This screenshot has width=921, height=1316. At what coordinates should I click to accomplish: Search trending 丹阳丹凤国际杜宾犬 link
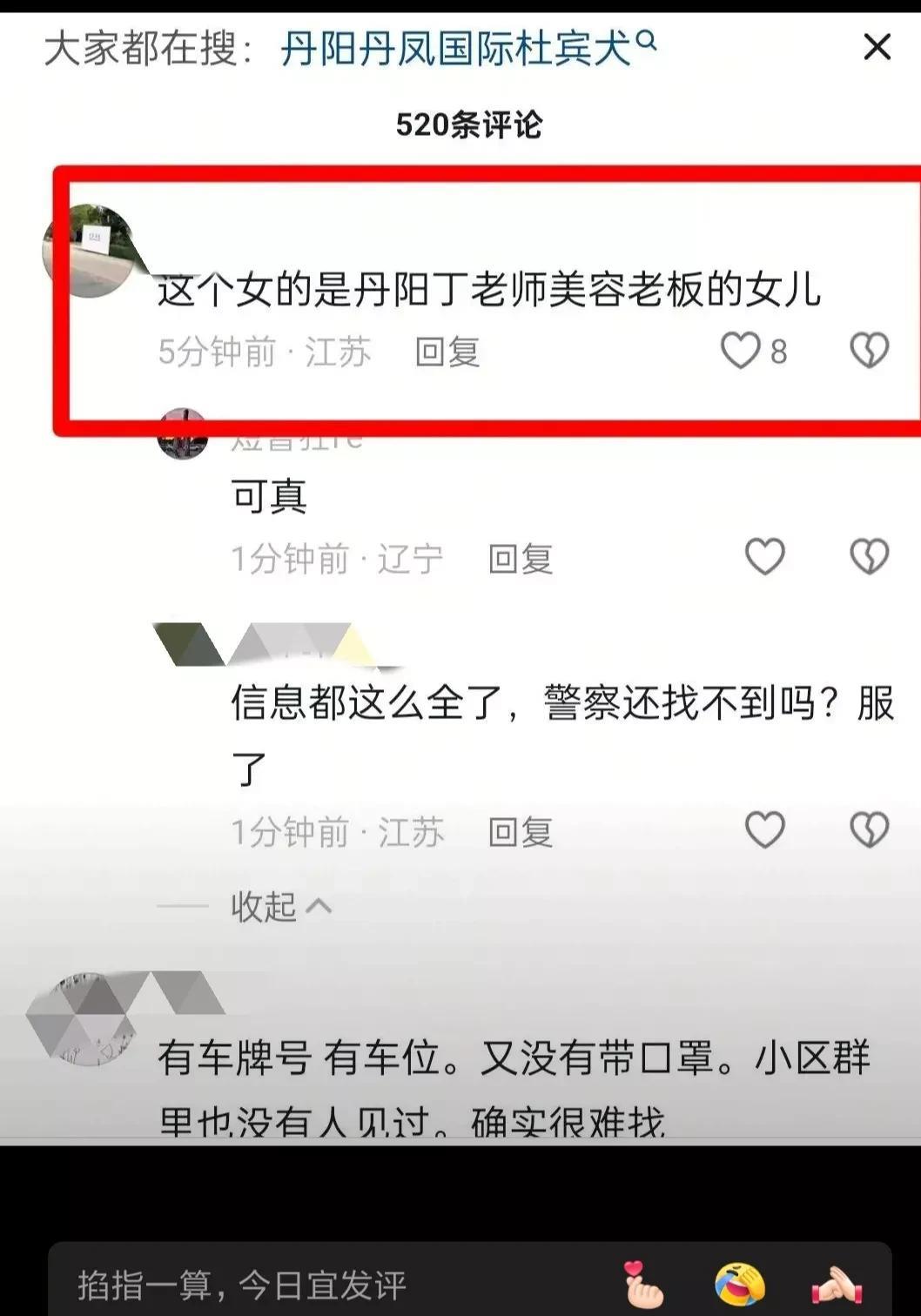pyautogui.click(x=455, y=48)
